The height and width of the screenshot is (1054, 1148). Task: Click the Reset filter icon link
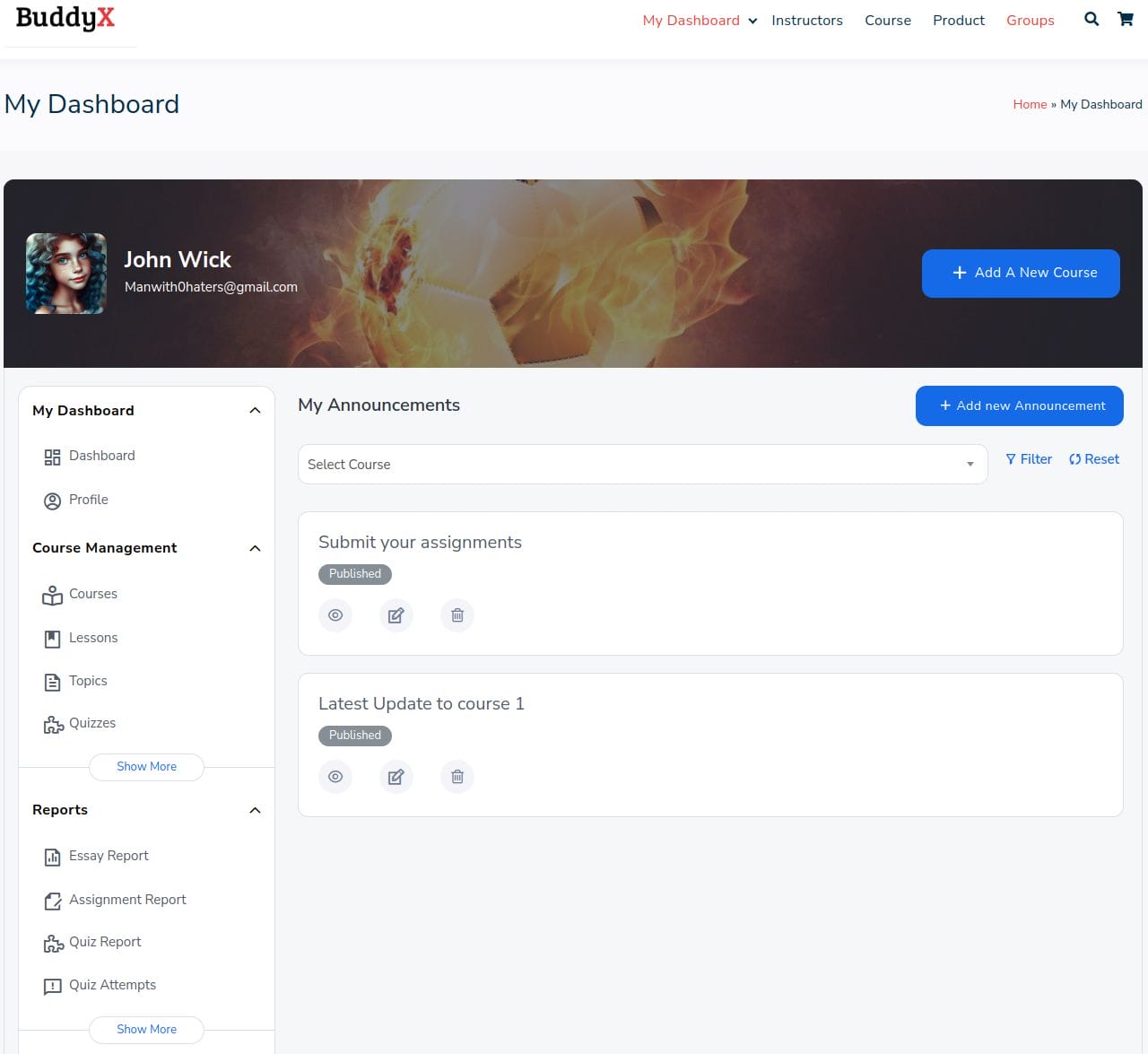click(1093, 459)
